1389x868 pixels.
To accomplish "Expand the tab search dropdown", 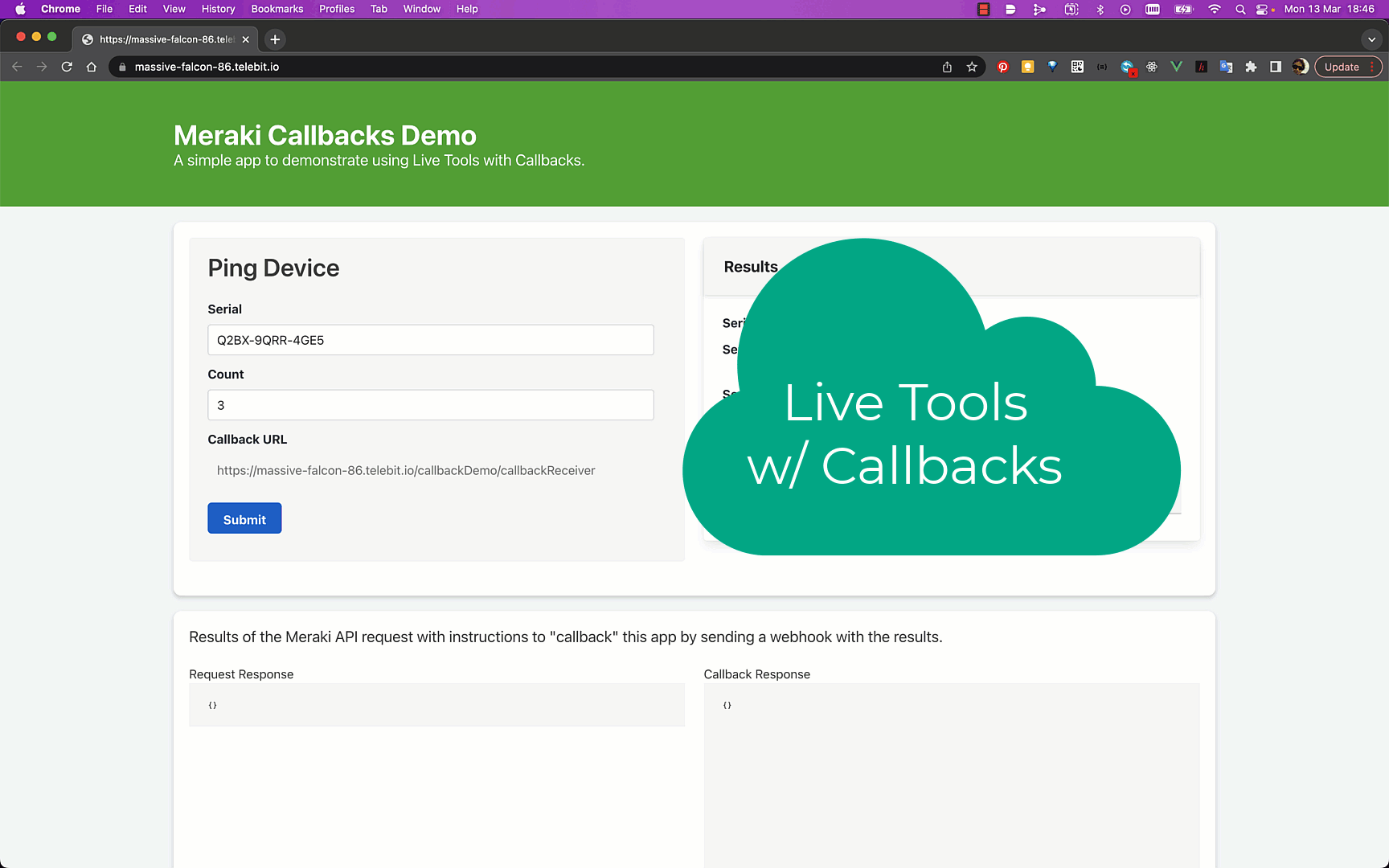I will (1371, 39).
